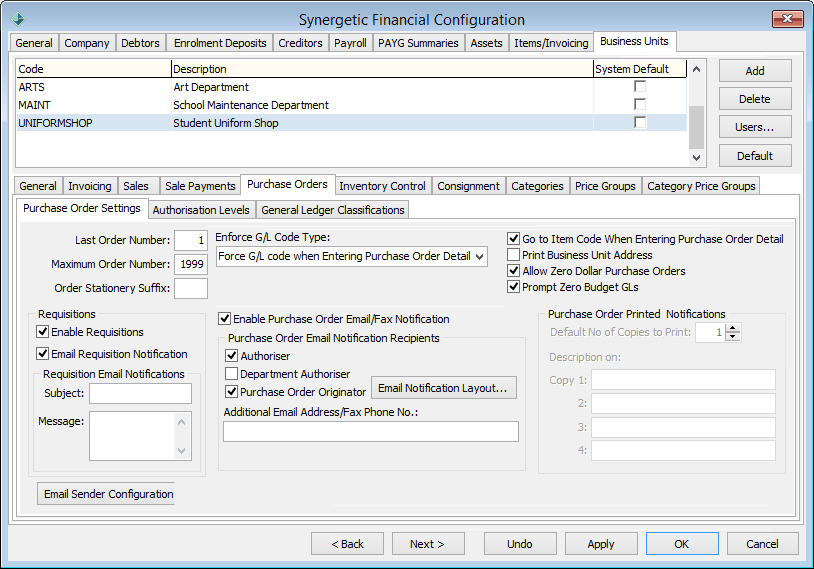Select the Business Units tab
The height and width of the screenshot is (569, 814).
pos(634,42)
